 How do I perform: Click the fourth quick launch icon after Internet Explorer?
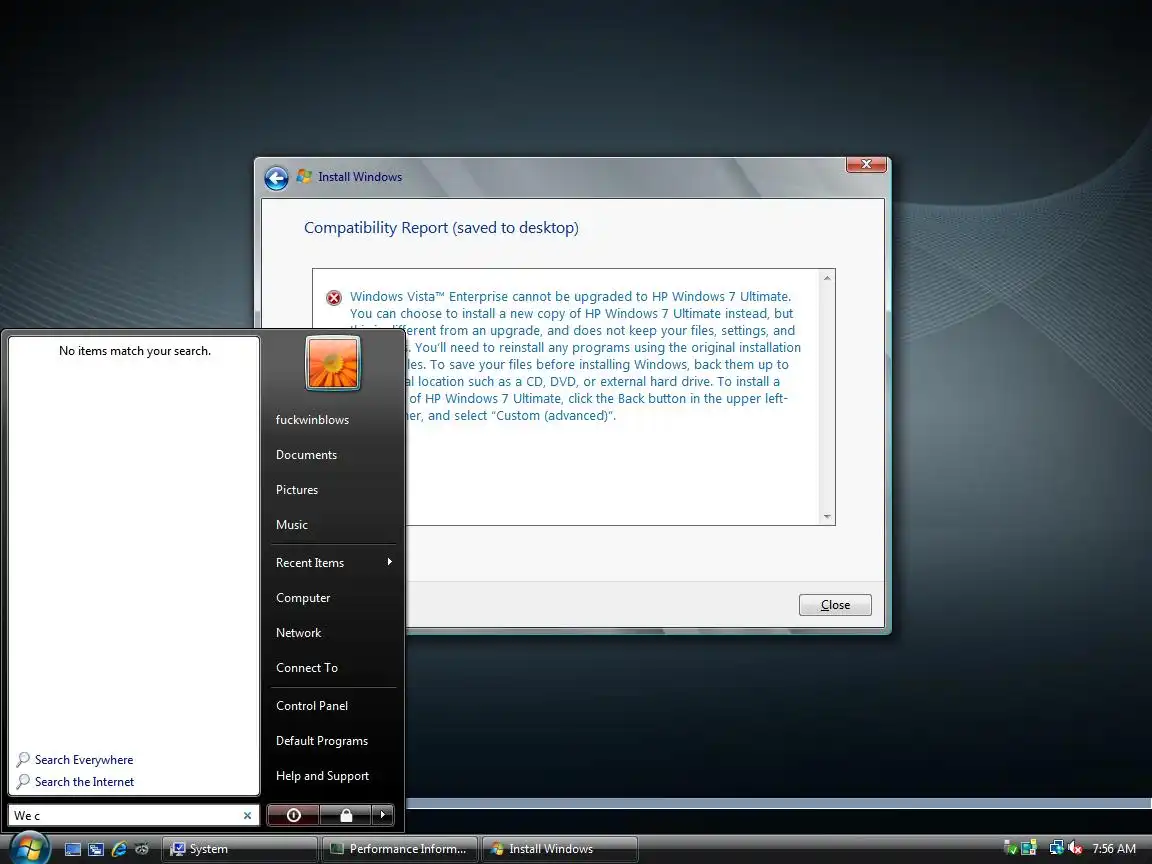pos(142,849)
